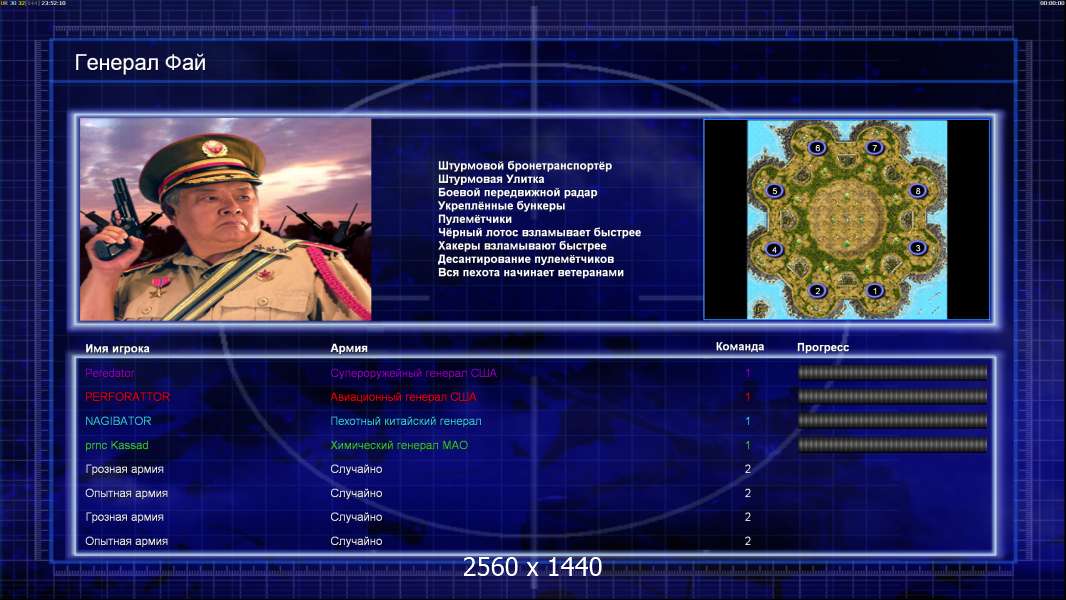
Task: Click 'Пехотный китайский генерал' army entry
Action: click(406, 421)
